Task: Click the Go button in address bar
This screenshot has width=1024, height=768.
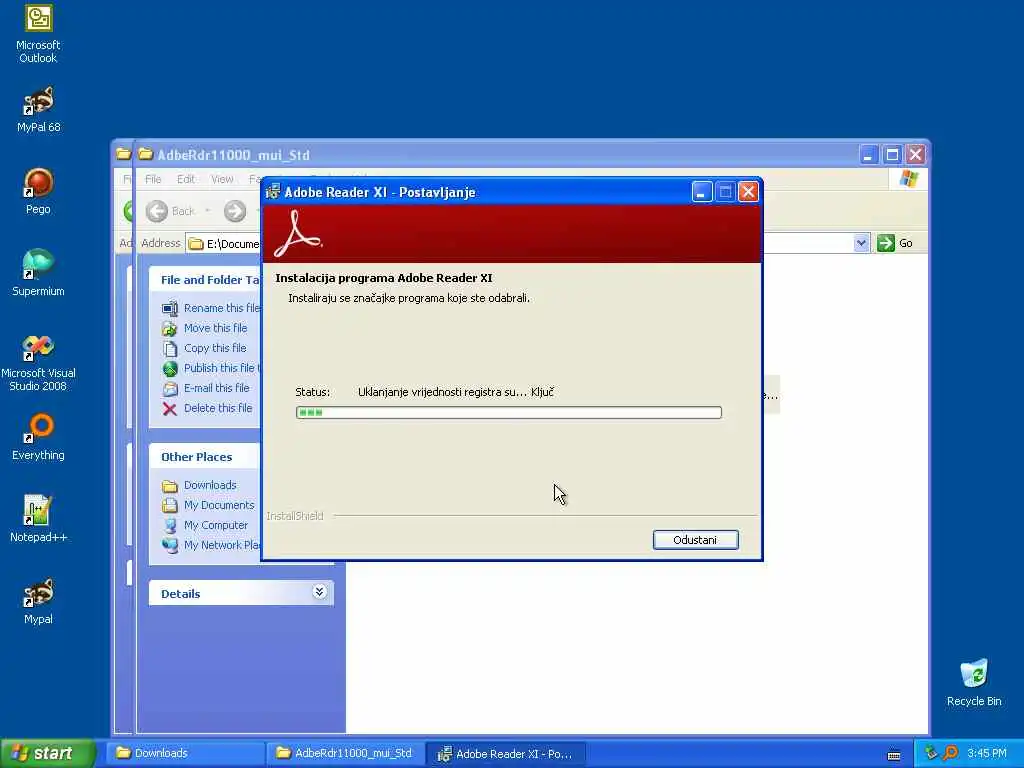Action: tap(895, 243)
